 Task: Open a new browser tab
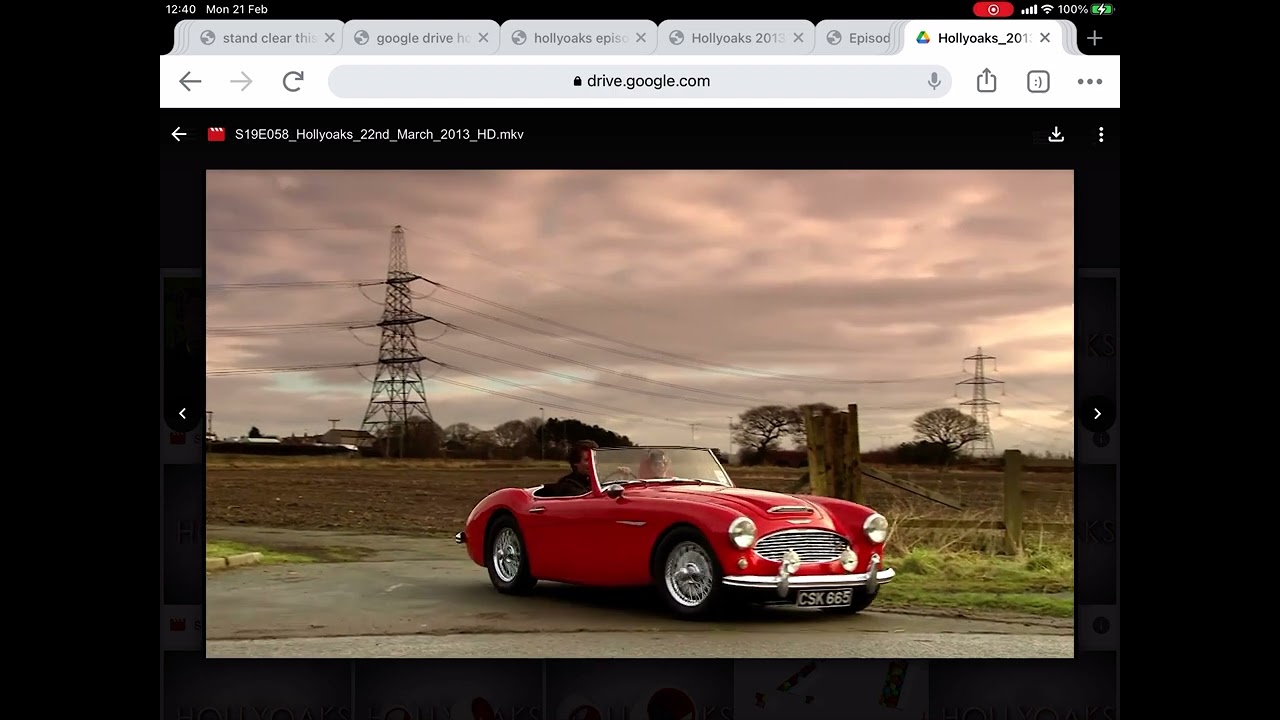click(1095, 38)
